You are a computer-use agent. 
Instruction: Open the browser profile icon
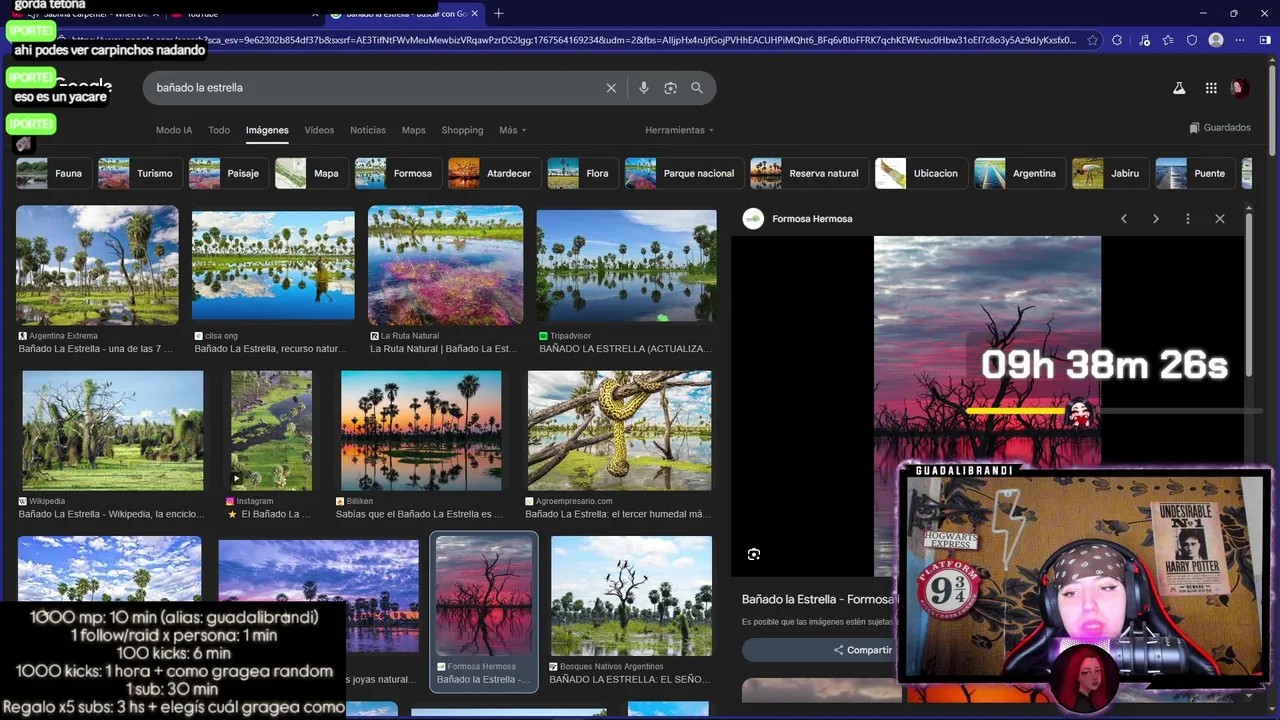pyautogui.click(x=1216, y=40)
